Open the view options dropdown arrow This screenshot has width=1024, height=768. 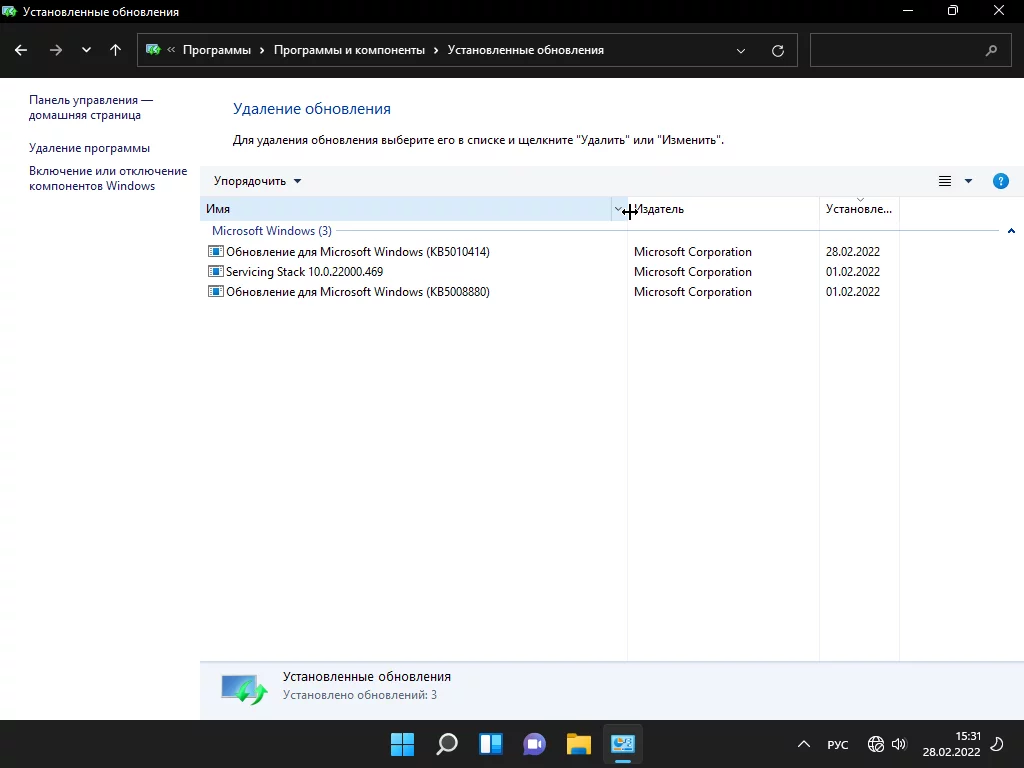[x=968, y=181]
